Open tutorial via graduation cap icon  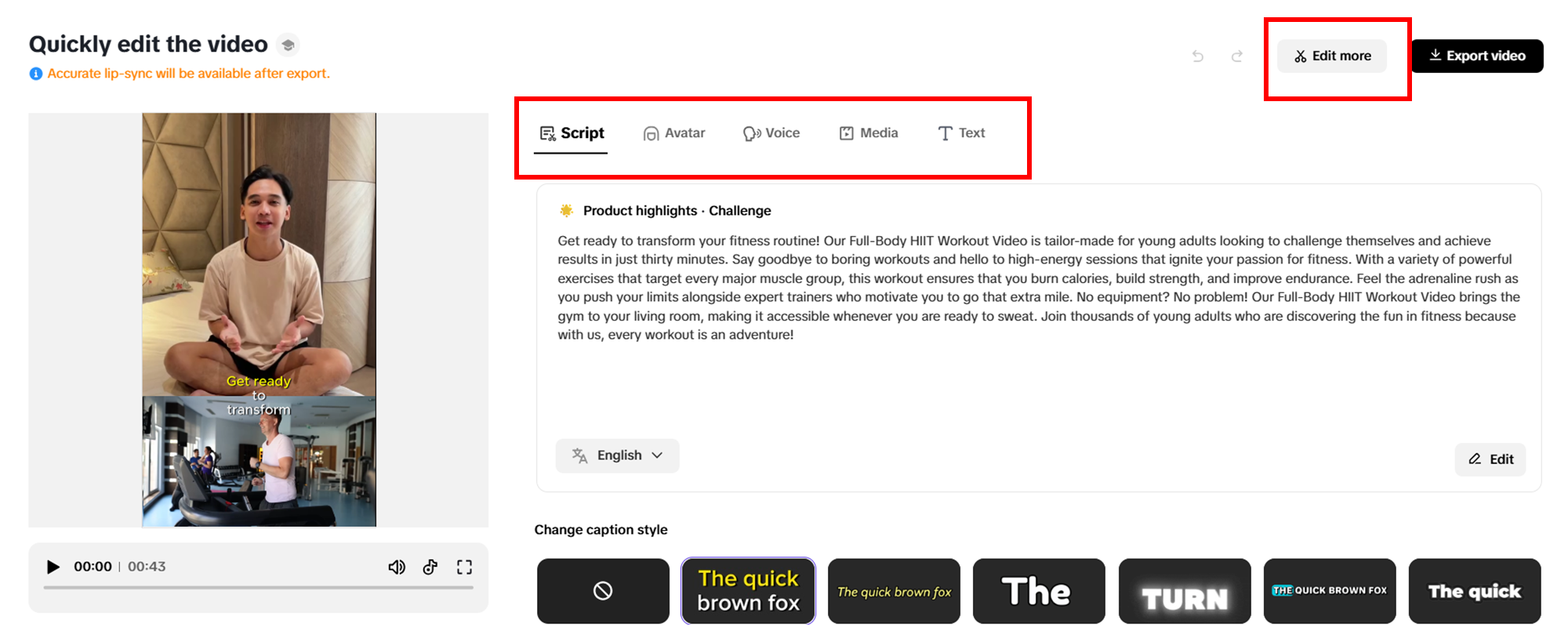(x=288, y=45)
